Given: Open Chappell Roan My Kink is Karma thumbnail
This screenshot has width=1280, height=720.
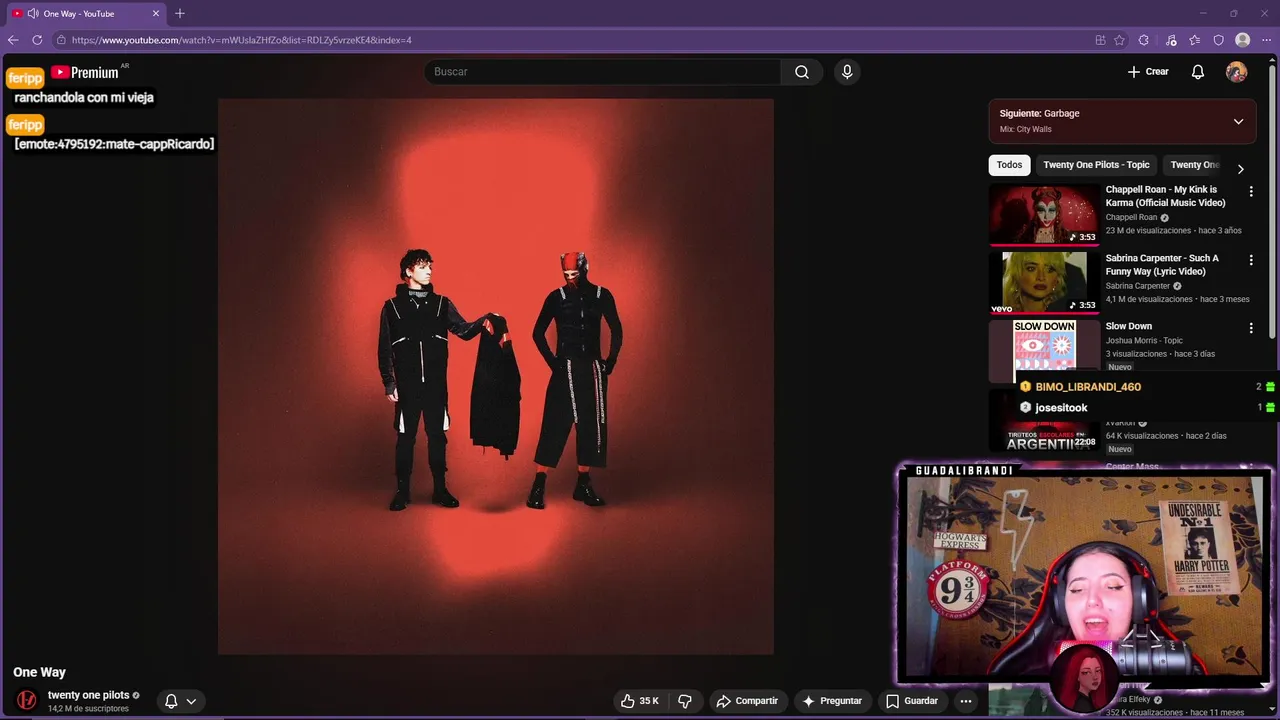Looking at the screenshot, I should coord(1044,214).
